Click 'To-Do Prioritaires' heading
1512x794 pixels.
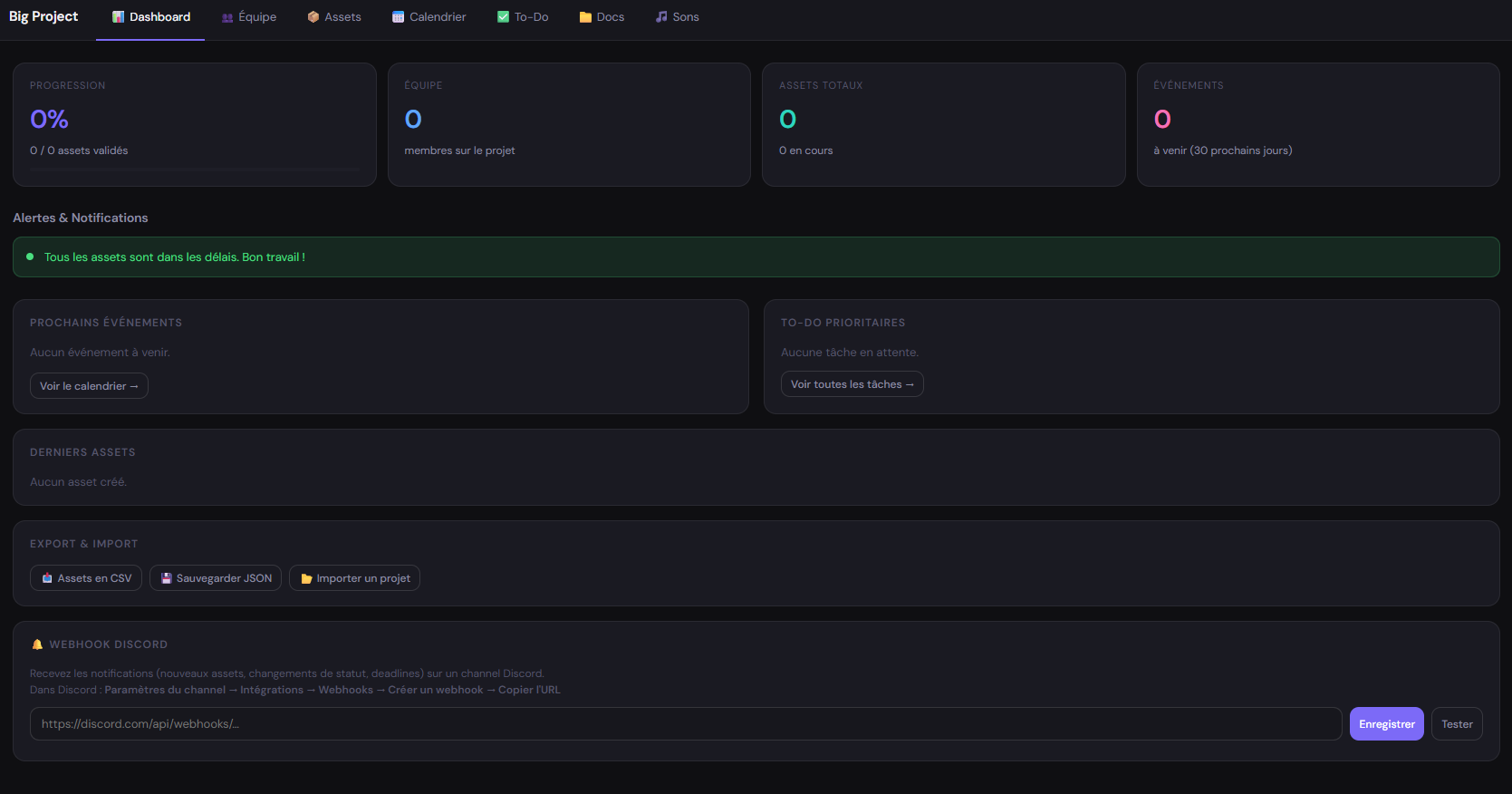click(x=843, y=323)
